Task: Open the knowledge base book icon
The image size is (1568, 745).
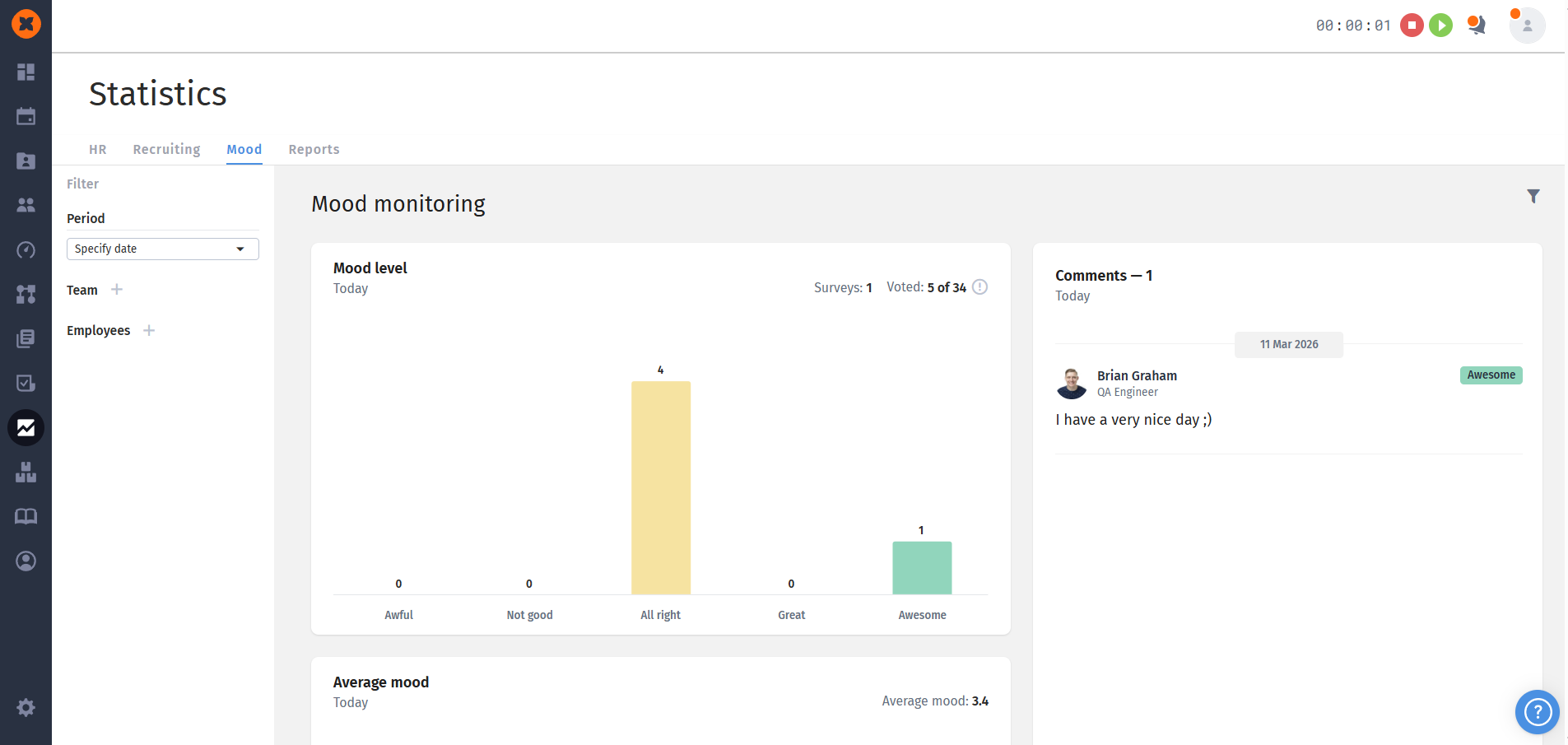Action: 26,516
